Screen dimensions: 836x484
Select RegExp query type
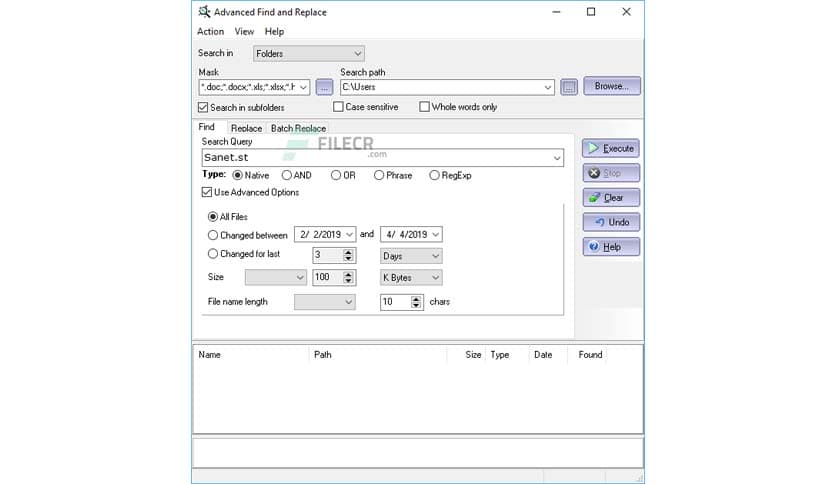point(434,175)
